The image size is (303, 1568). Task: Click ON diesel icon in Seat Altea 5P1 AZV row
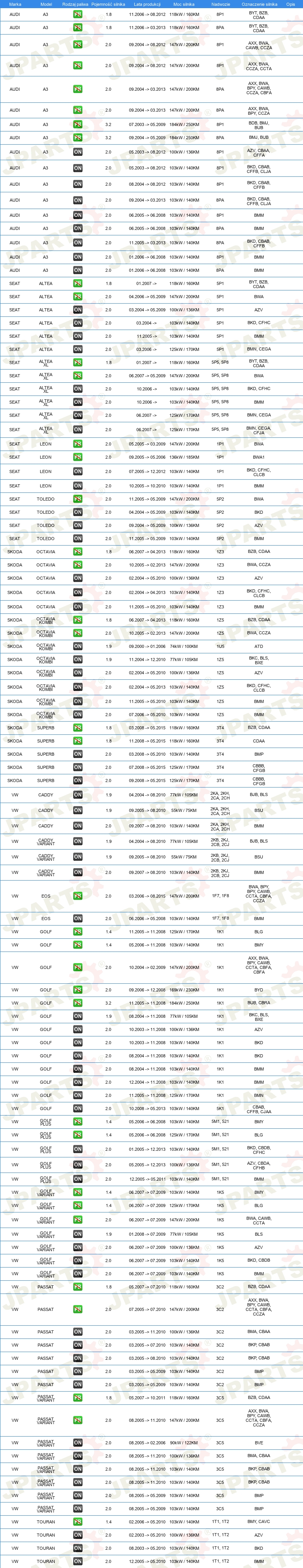[78, 310]
